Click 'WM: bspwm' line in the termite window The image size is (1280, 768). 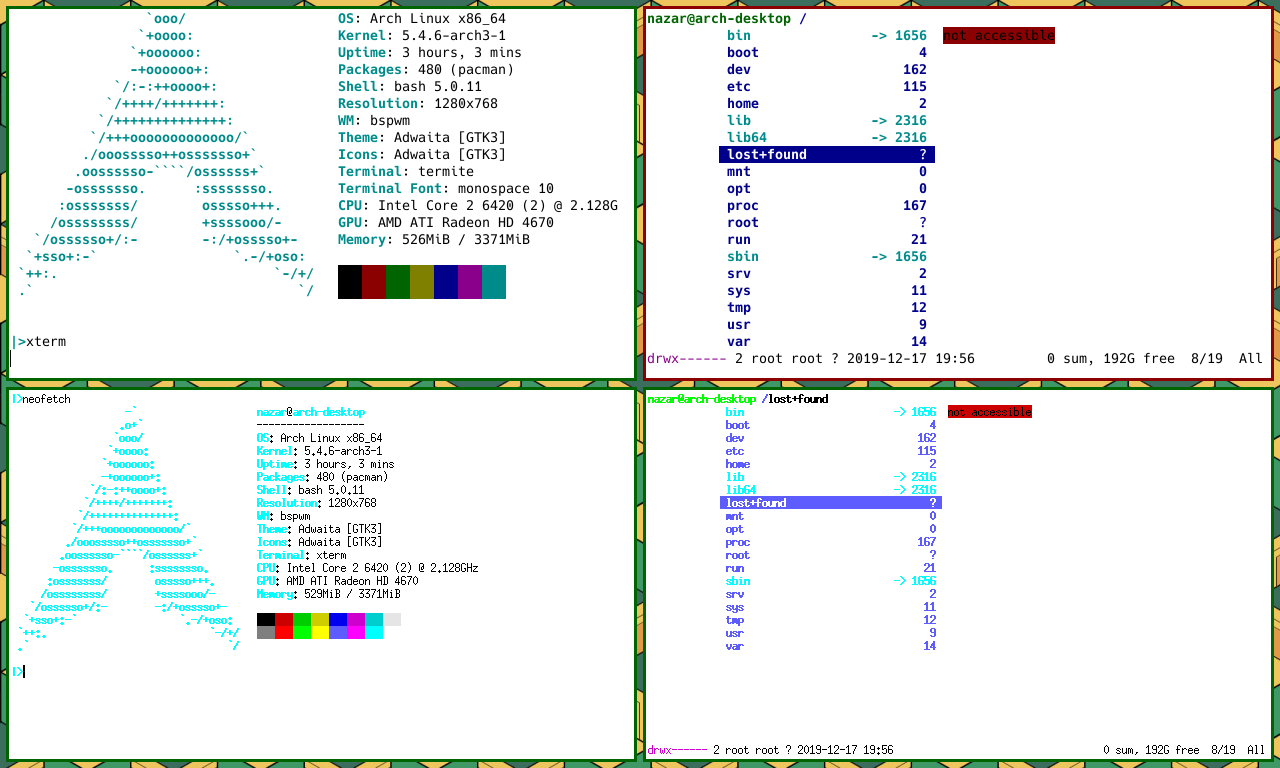tap(374, 121)
